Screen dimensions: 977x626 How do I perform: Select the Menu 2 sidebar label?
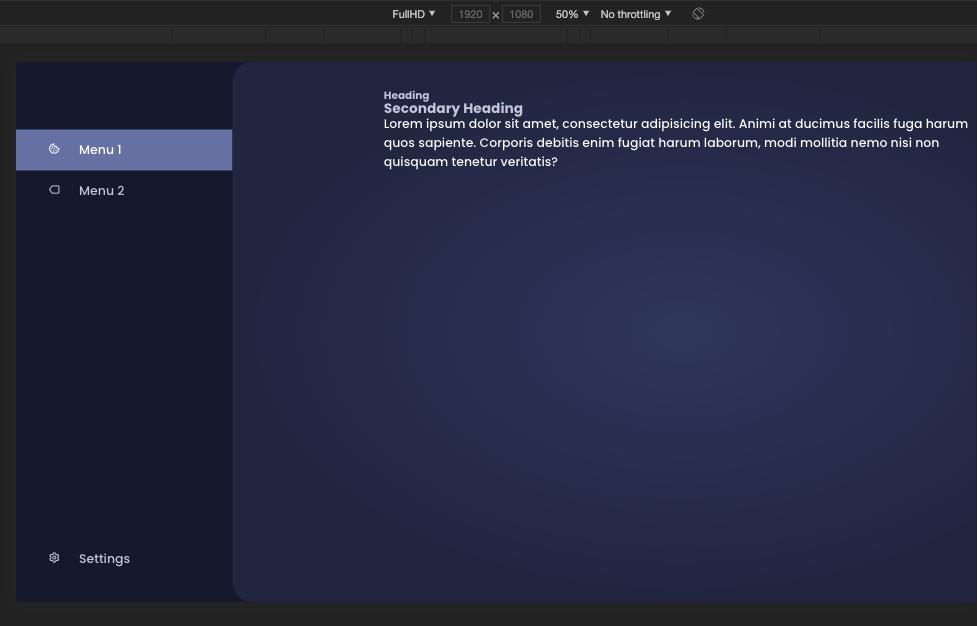pyautogui.click(x=102, y=191)
